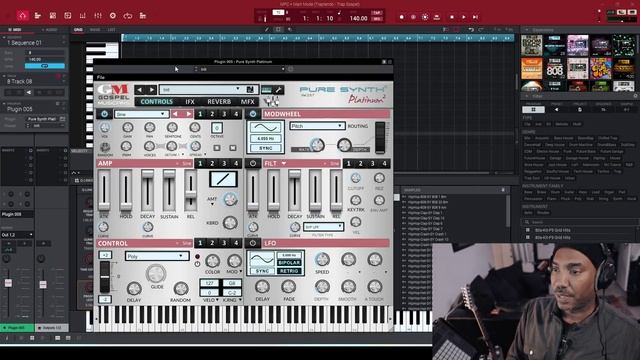Click the filter SUSTAIN slider

pyautogui.click(x=315, y=190)
